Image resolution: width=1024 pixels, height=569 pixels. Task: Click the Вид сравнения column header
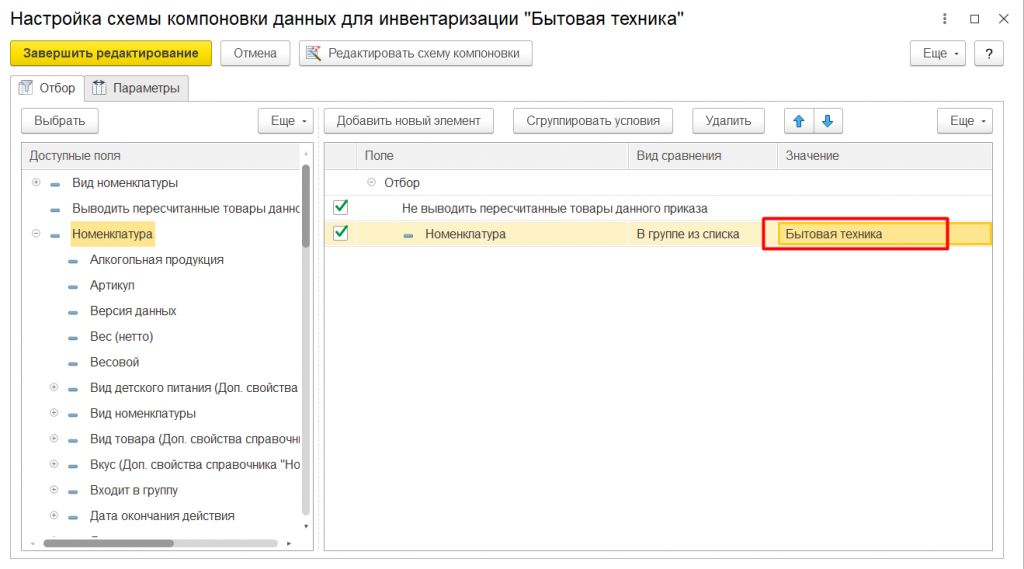coord(703,156)
